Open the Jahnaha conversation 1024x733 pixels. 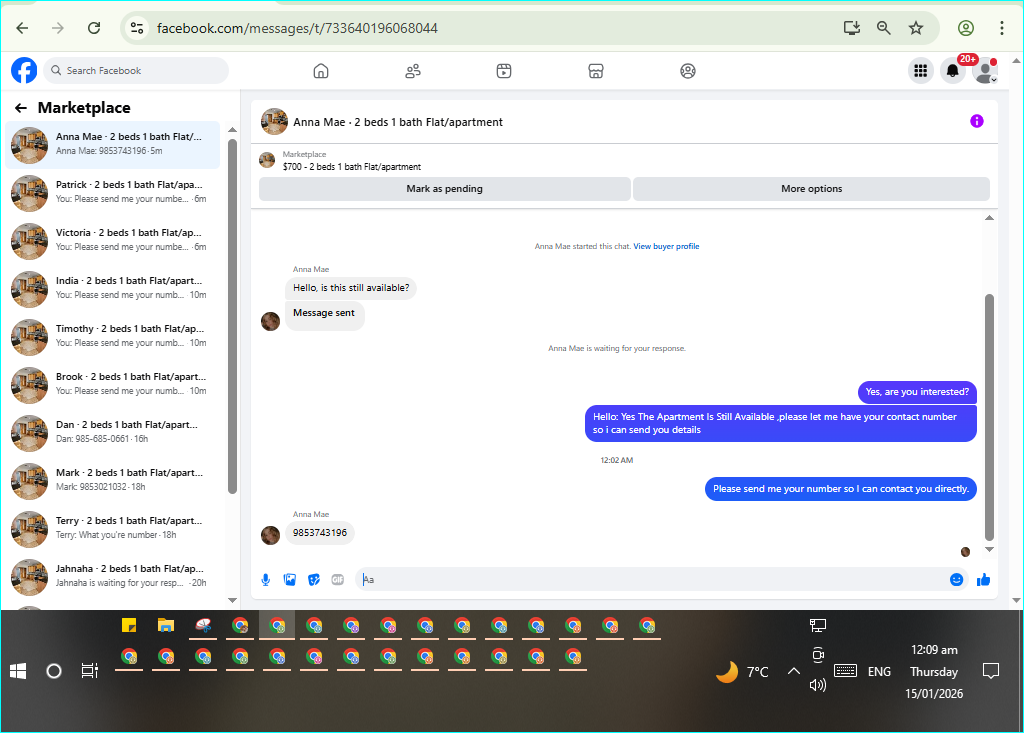(113, 577)
